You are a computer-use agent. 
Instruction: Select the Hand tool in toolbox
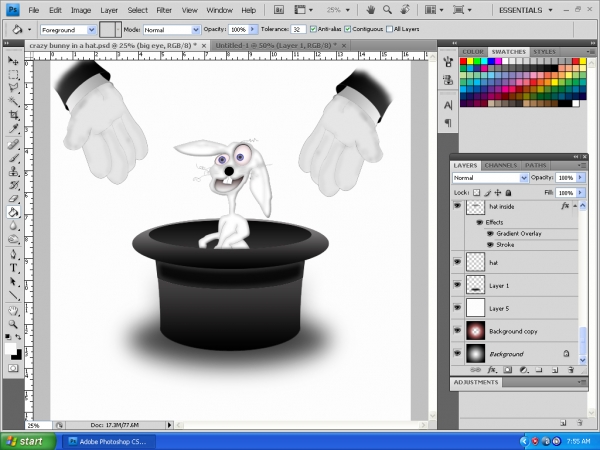(x=13, y=310)
